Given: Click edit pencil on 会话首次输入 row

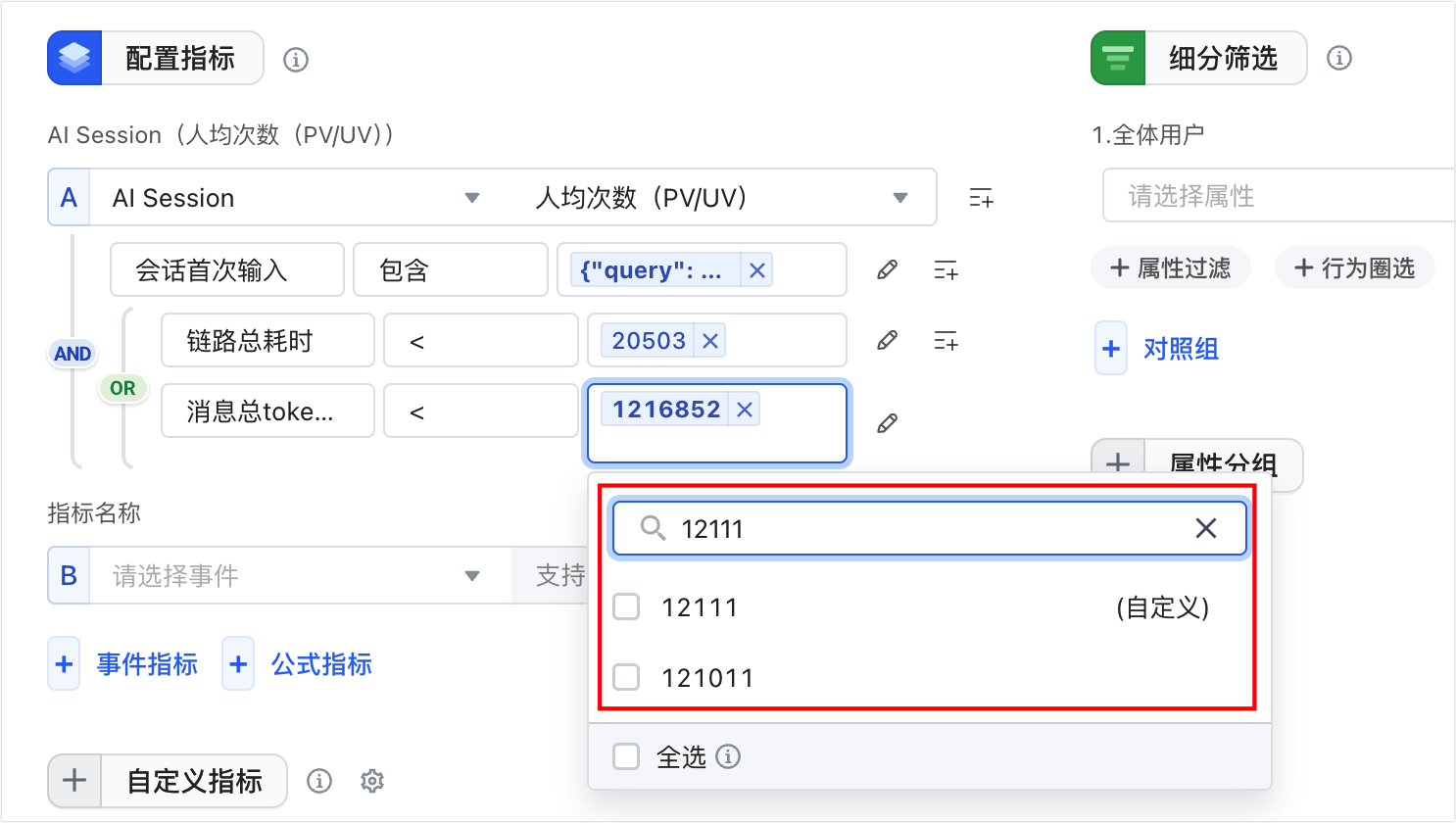Looking at the screenshot, I should 888,269.
